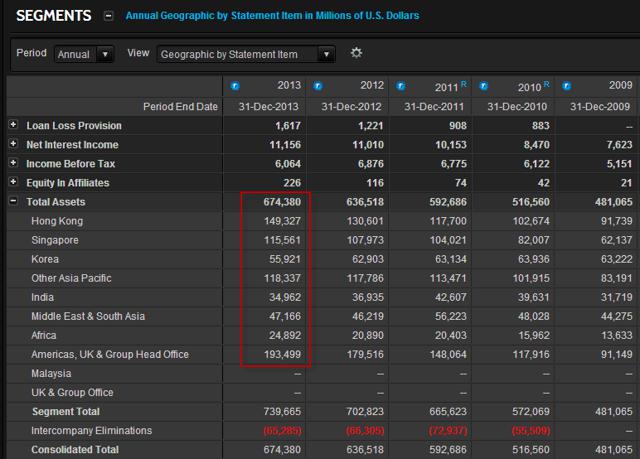
Task: Click the blue info icon beside 2011
Action: [x=401, y=86]
